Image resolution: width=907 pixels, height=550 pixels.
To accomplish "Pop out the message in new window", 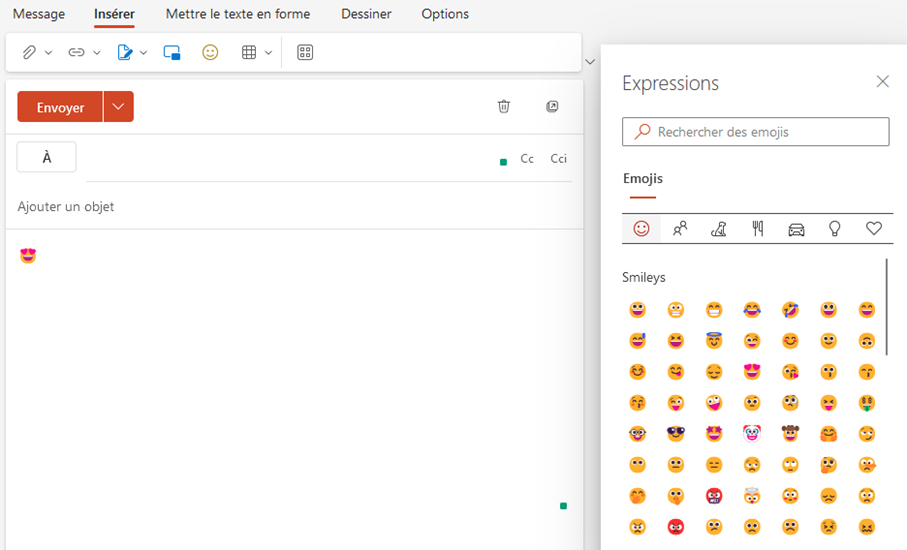I will [x=552, y=106].
